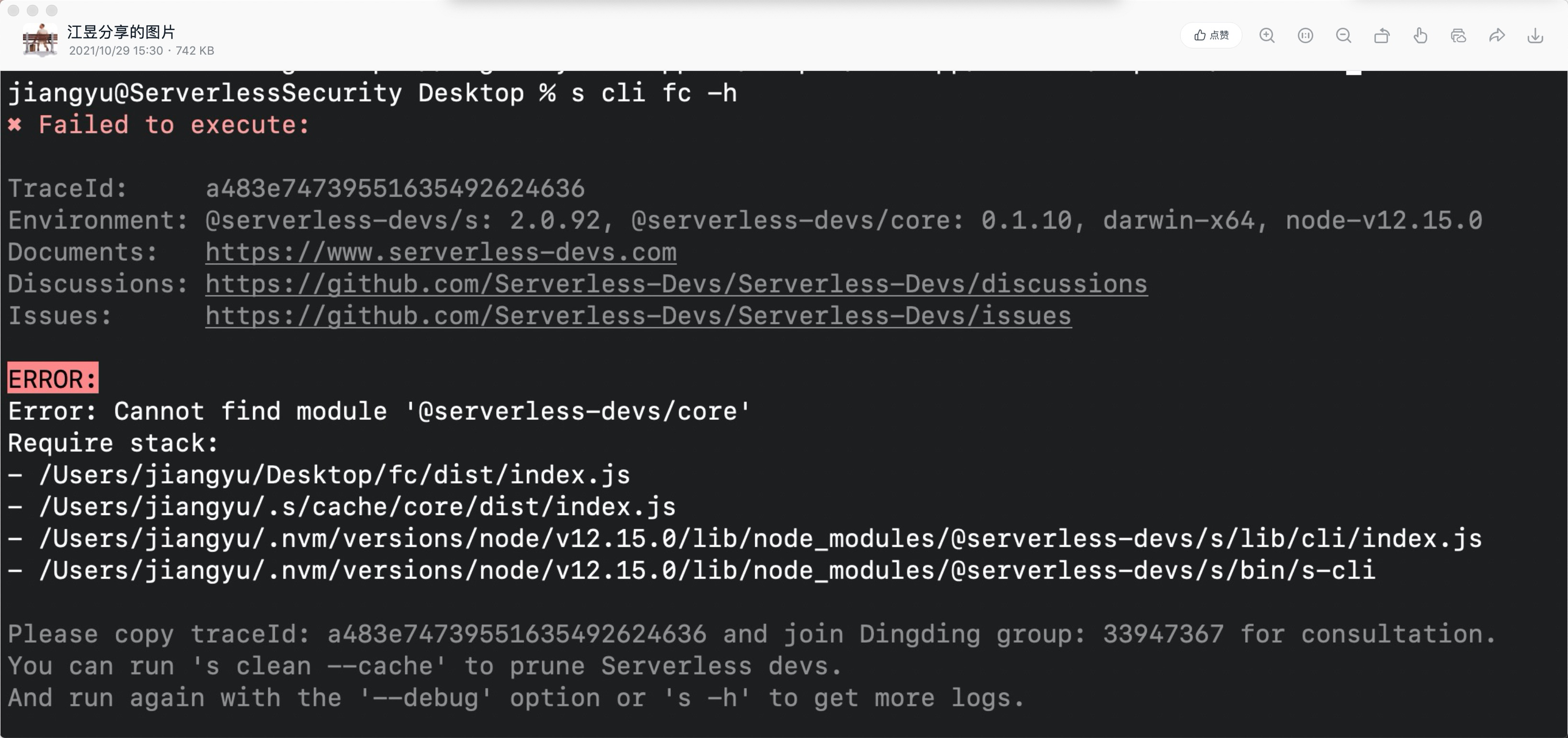1568x738 pixels.
Task: Toggle the 点赞 like button
Action: pyautogui.click(x=1211, y=35)
